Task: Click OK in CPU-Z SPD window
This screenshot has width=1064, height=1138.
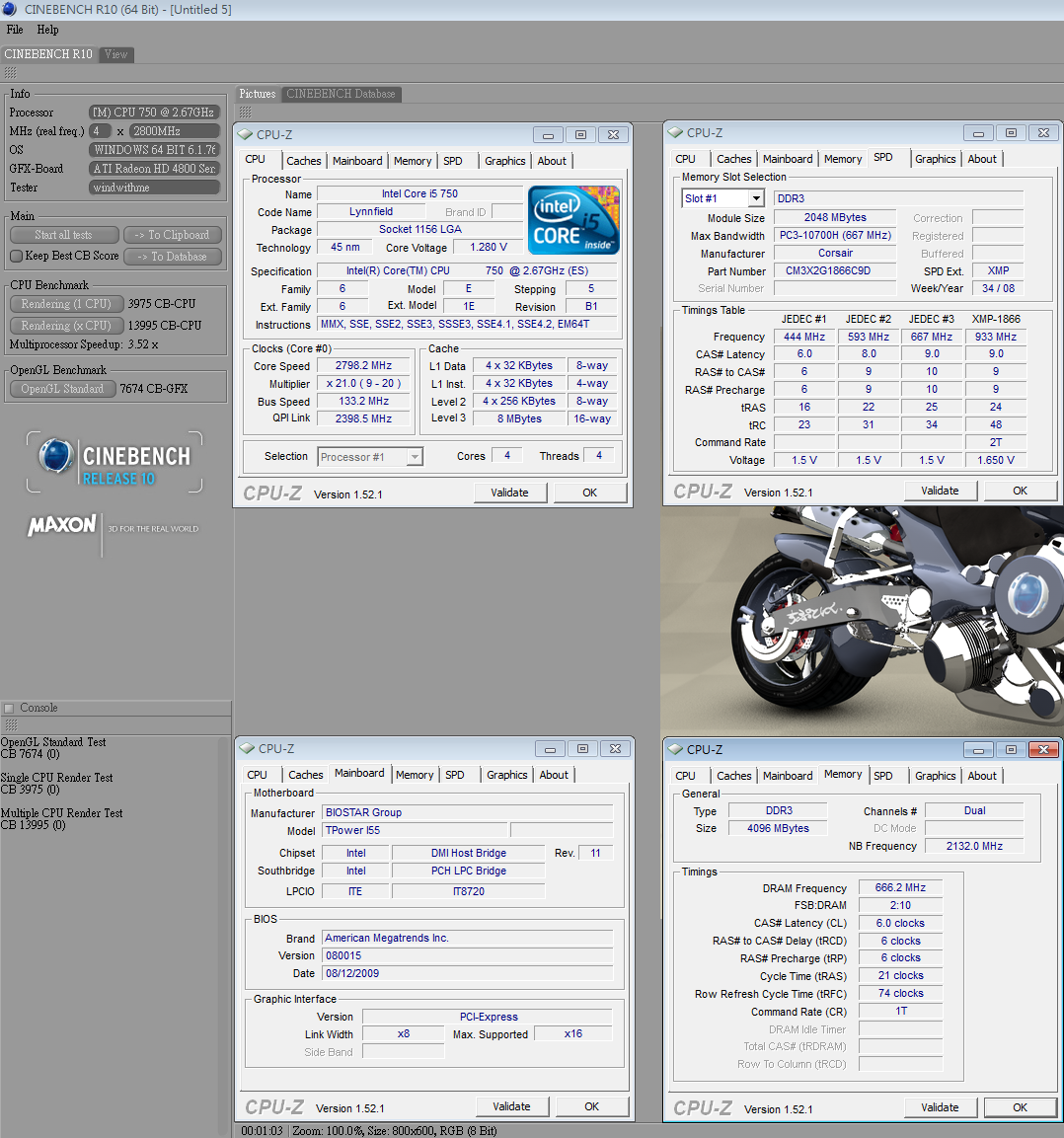Action: [1020, 492]
